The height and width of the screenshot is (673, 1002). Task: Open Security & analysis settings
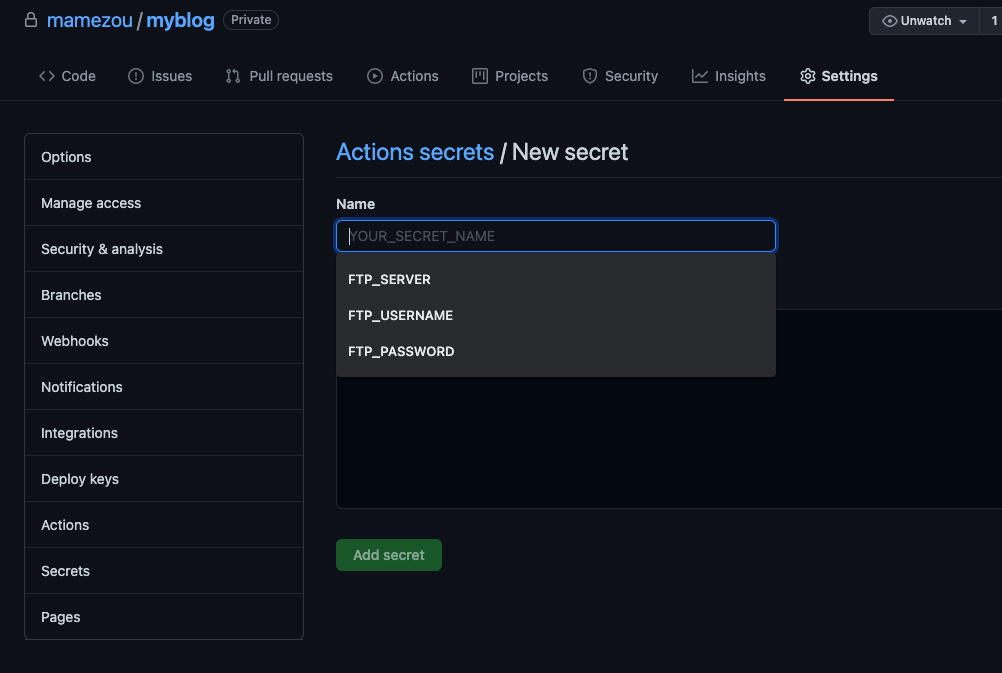164,249
